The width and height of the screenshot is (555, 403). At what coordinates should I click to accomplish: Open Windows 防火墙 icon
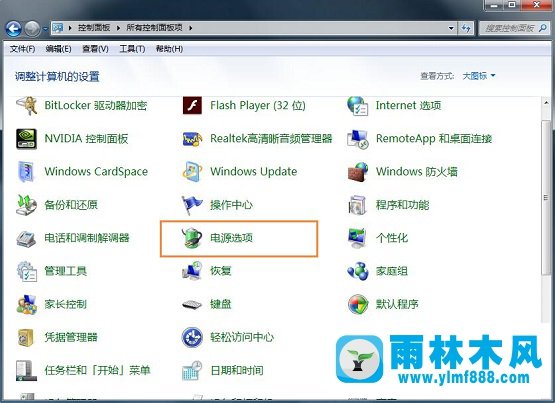click(x=357, y=172)
